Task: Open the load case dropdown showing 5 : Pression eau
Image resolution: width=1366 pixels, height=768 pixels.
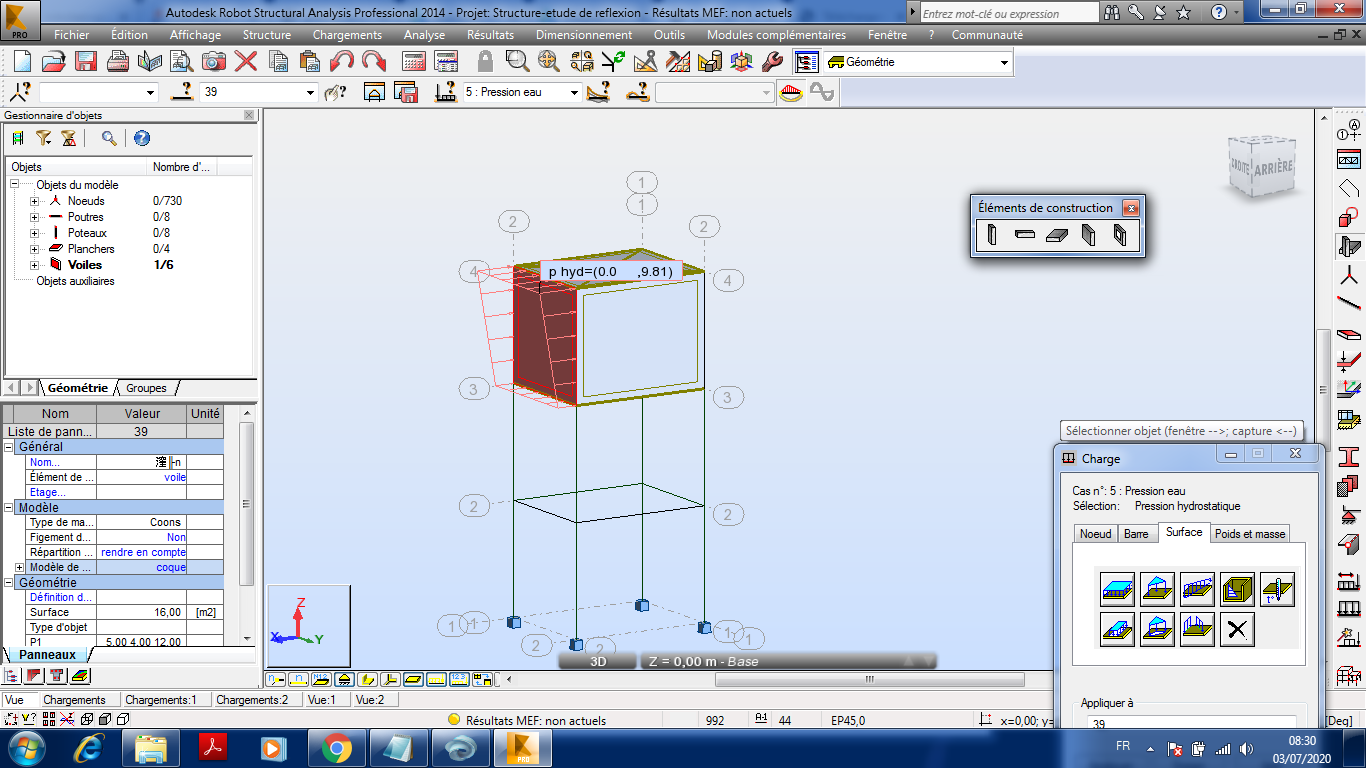Action: pos(574,92)
